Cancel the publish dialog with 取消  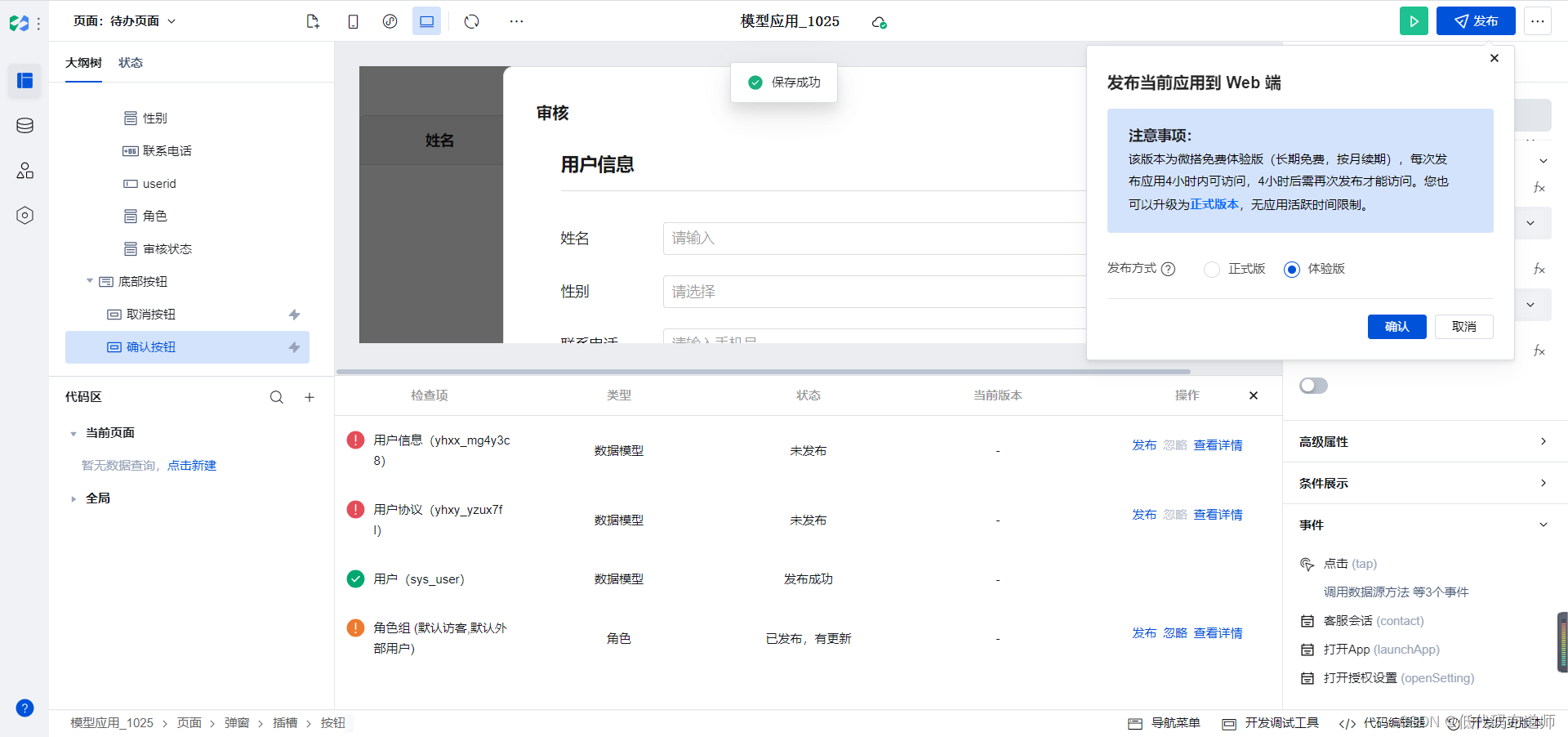[1463, 327]
